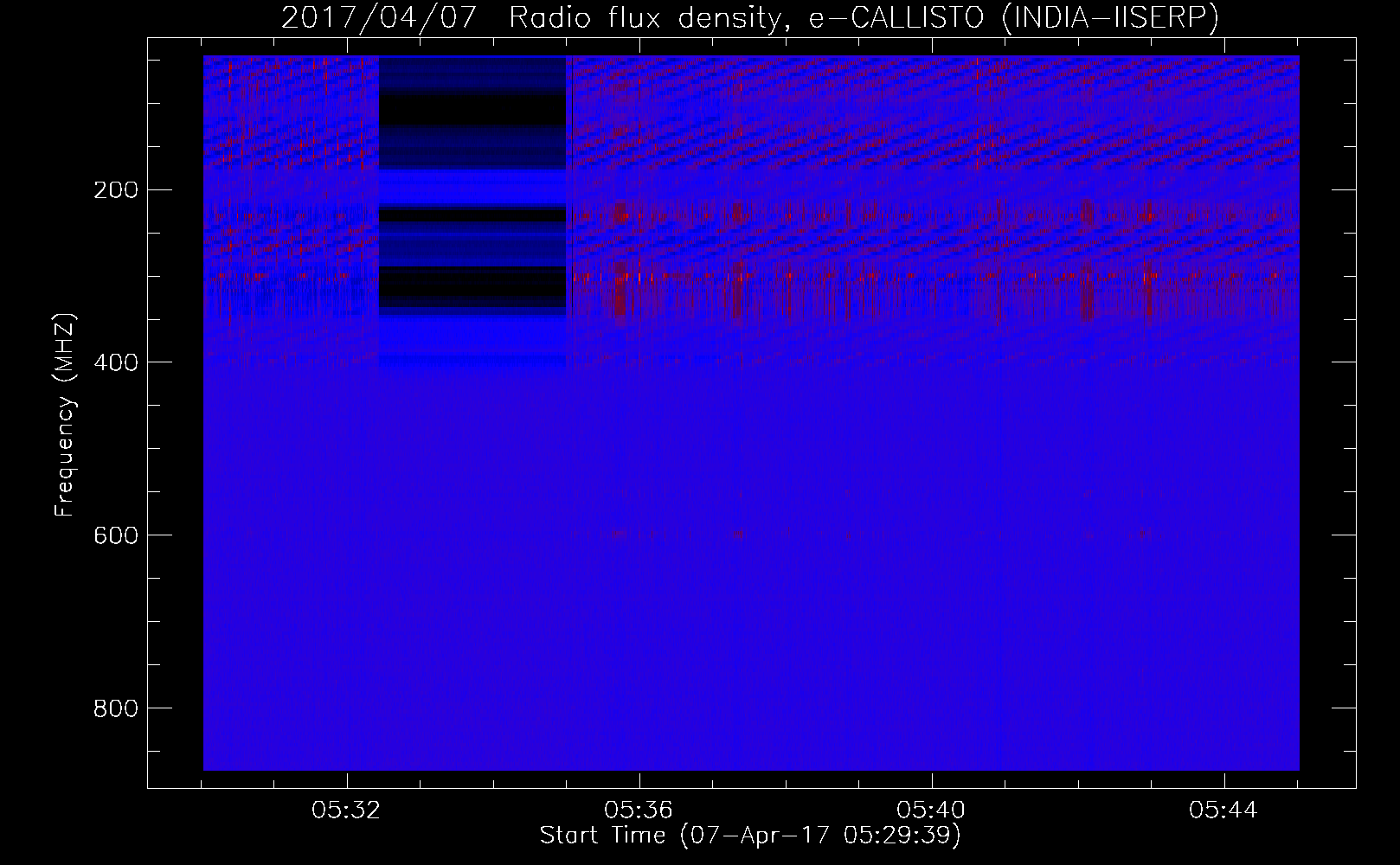
Task: Click the 05:44 time tick label
Action: [1223, 811]
